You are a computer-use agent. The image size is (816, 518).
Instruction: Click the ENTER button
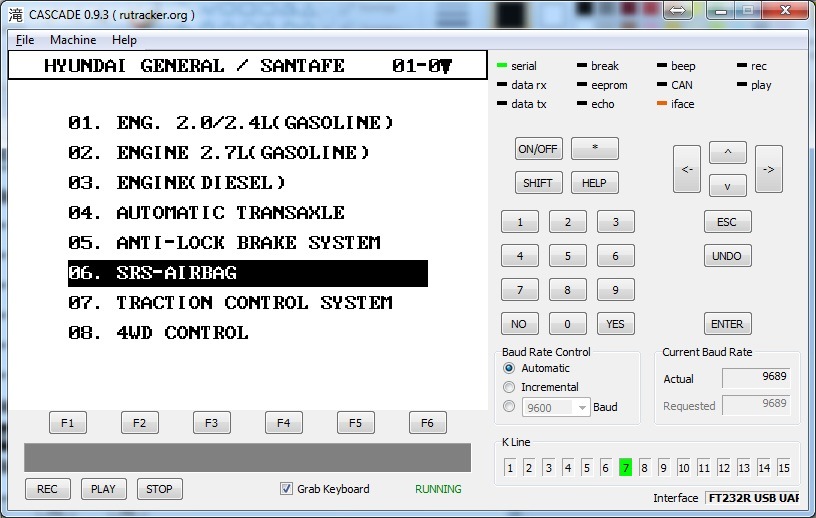coord(727,324)
